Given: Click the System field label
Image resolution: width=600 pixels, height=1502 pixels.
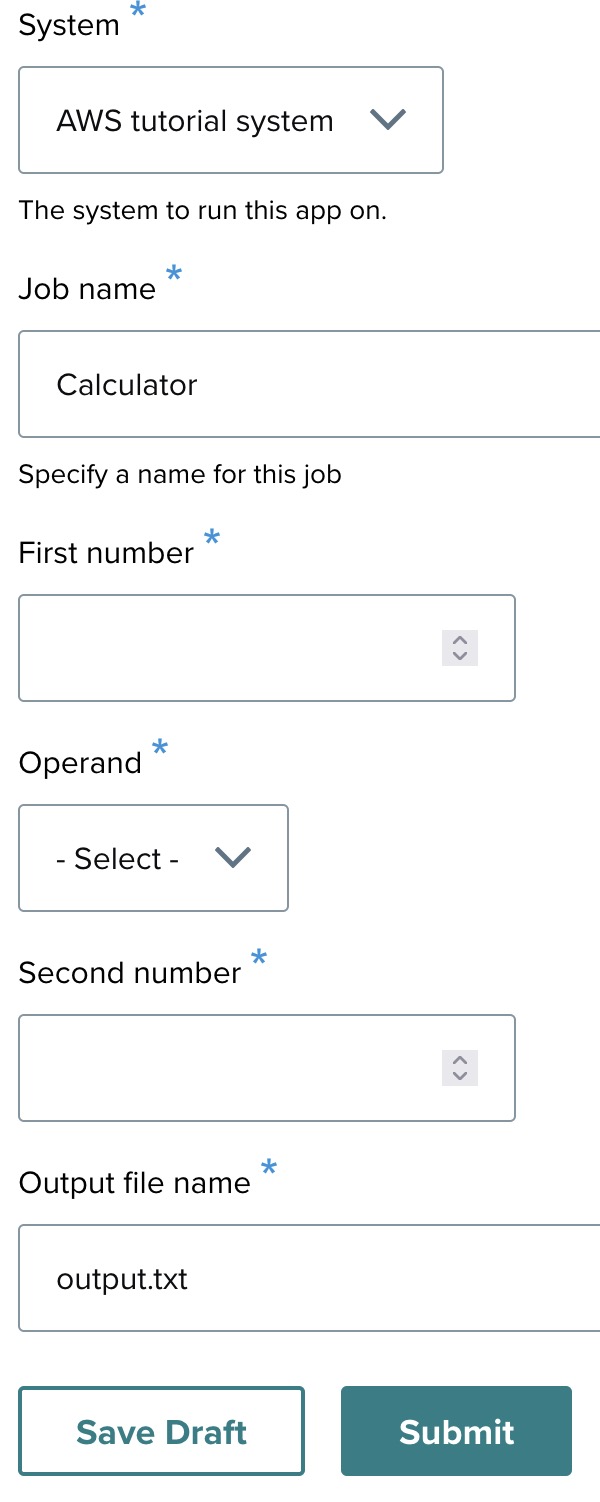Looking at the screenshot, I should tap(69, 26).
